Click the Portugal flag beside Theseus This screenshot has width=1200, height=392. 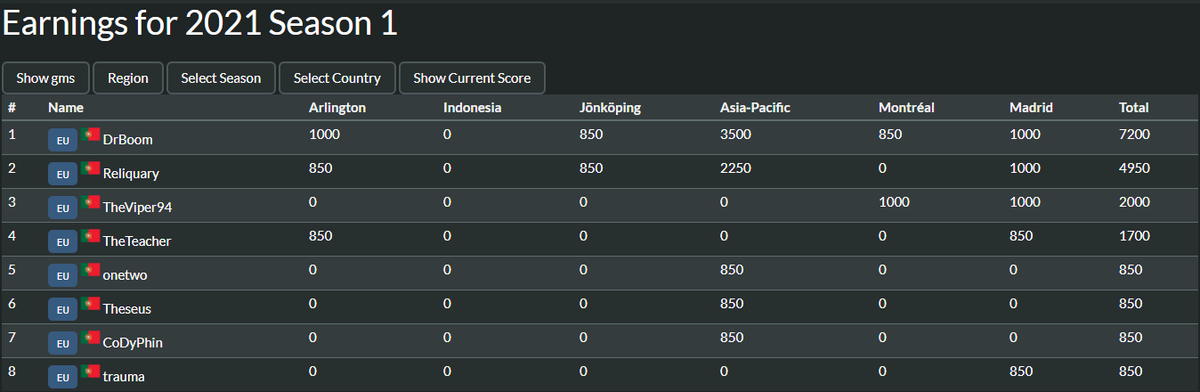pyautogui.click(x=91, y=303)
